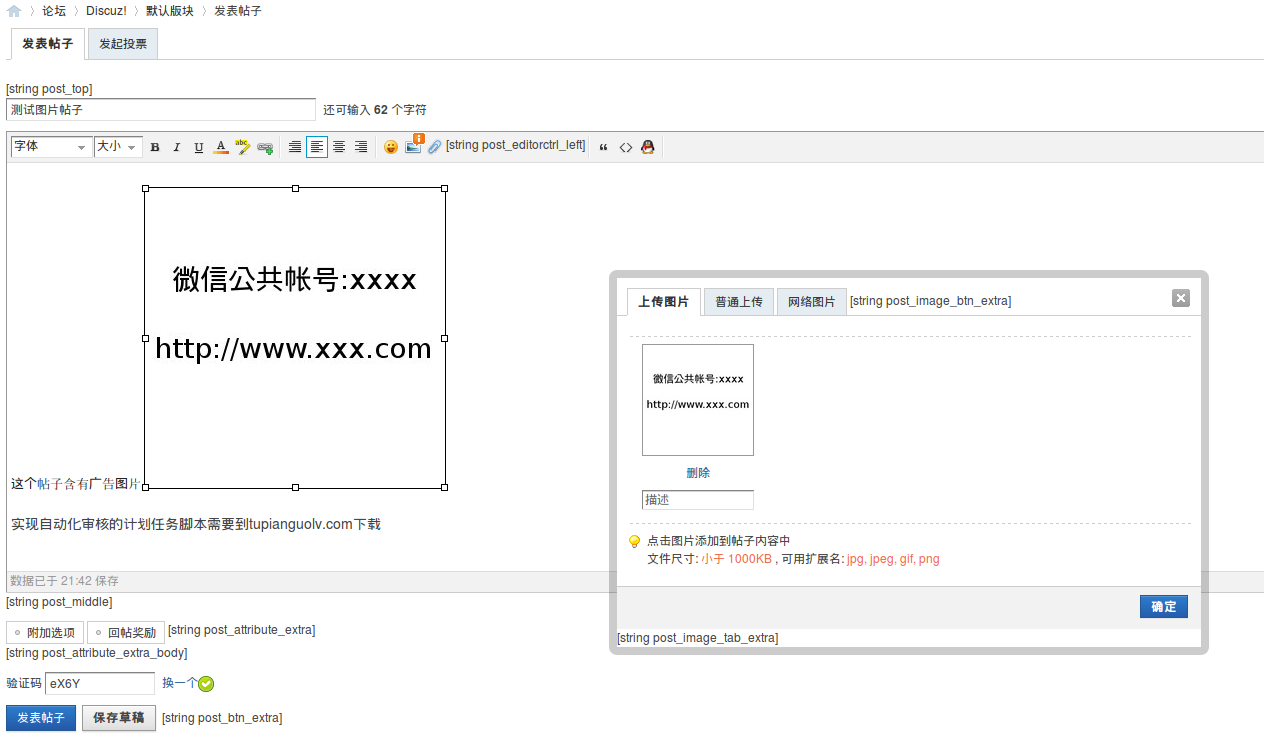
Task: Open the insert image tool
Action: pyautogui.click(x=413, y=146)
